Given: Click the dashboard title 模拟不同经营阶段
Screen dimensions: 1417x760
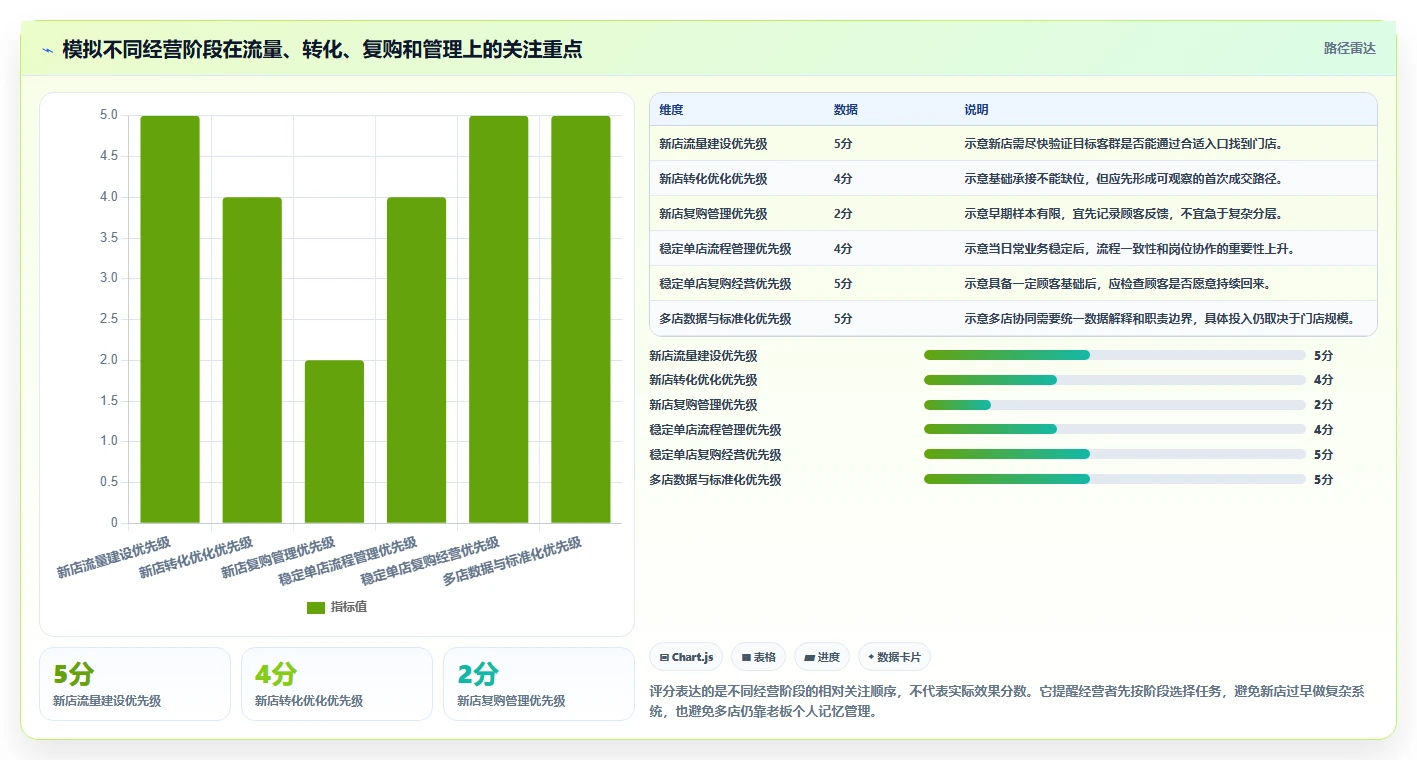Looking at the screenshot, I should (x=322, y=49).
